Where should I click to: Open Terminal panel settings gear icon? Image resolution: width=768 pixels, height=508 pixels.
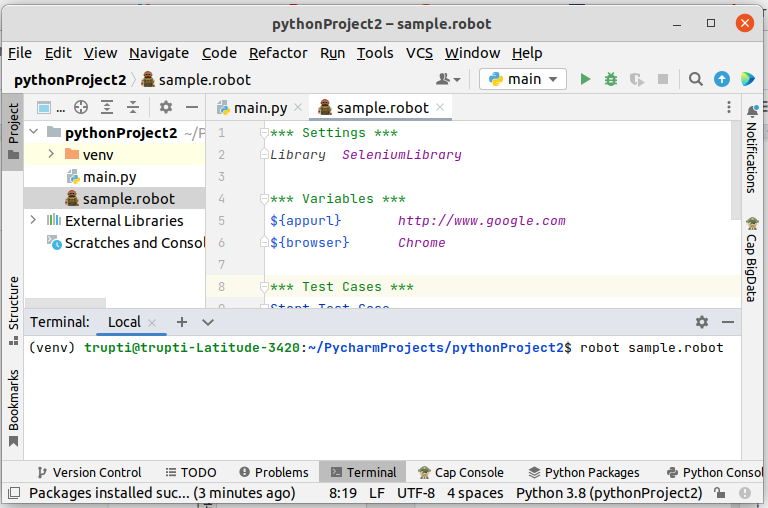coord(702,322)
